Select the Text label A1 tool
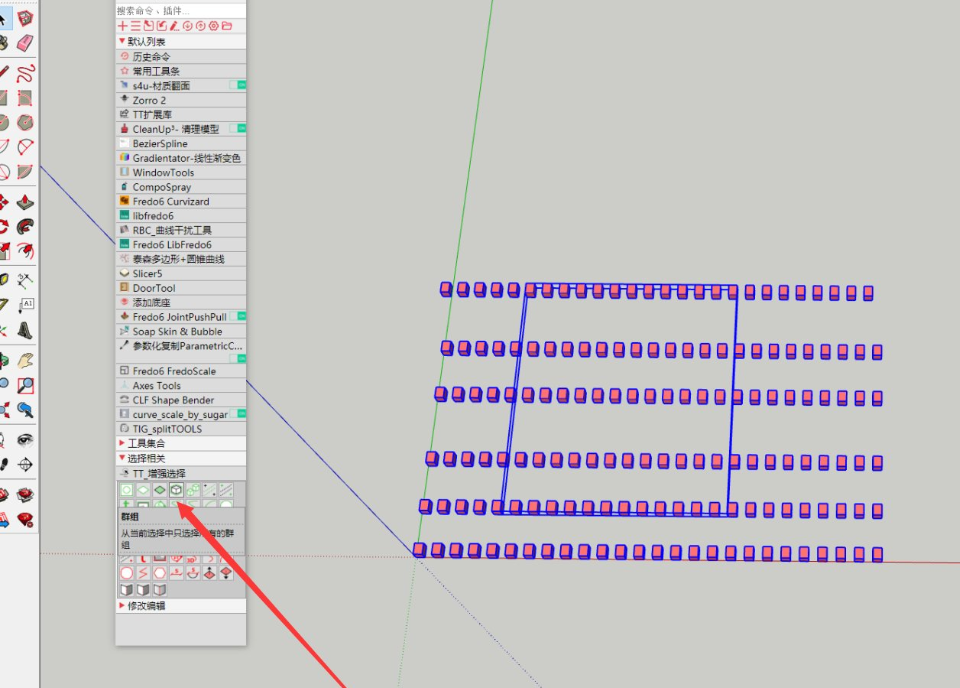This screenshot has height=688, width=960. tap(25, 305)
